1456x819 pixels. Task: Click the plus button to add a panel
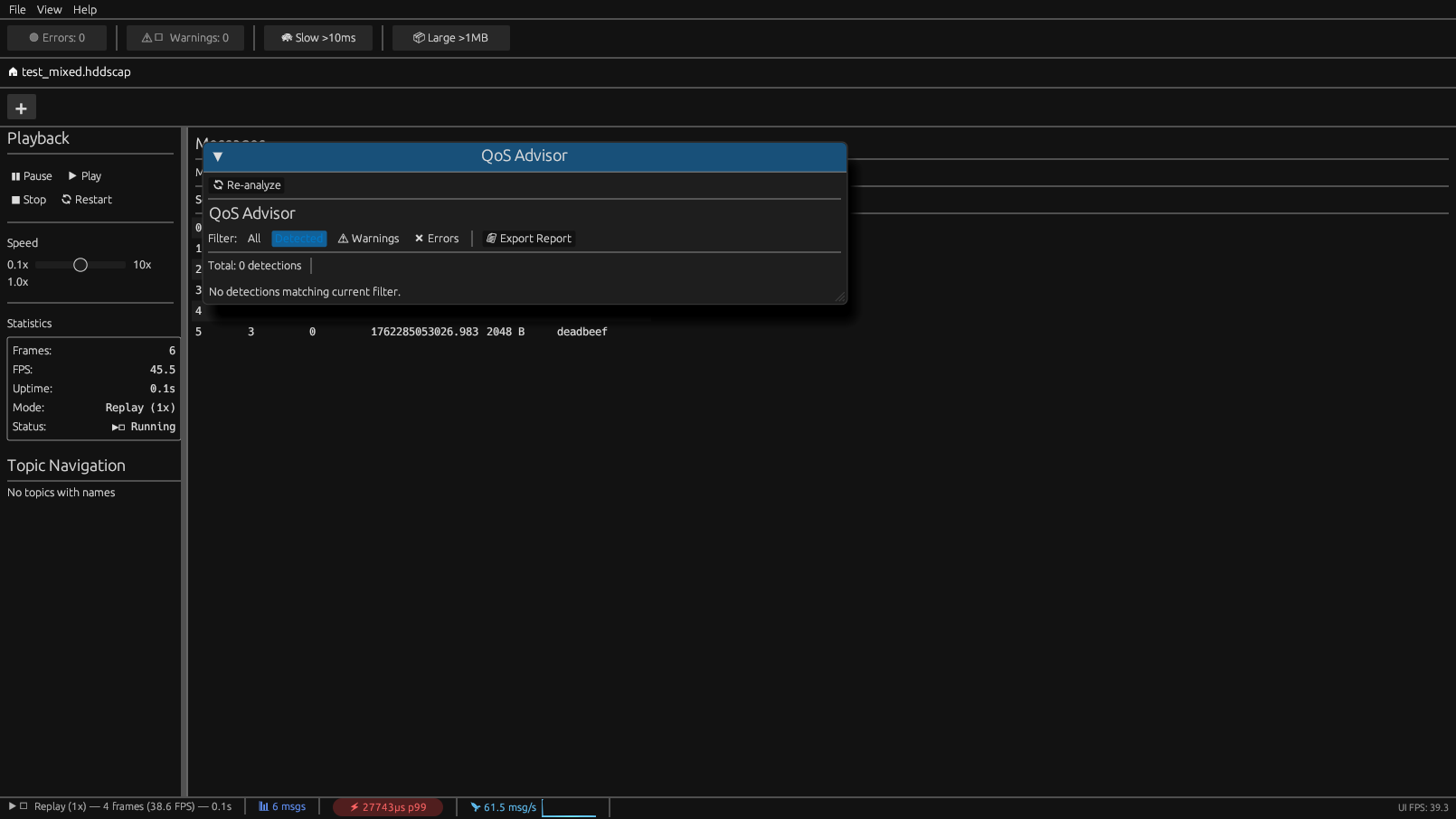click(x=21, y=107)
